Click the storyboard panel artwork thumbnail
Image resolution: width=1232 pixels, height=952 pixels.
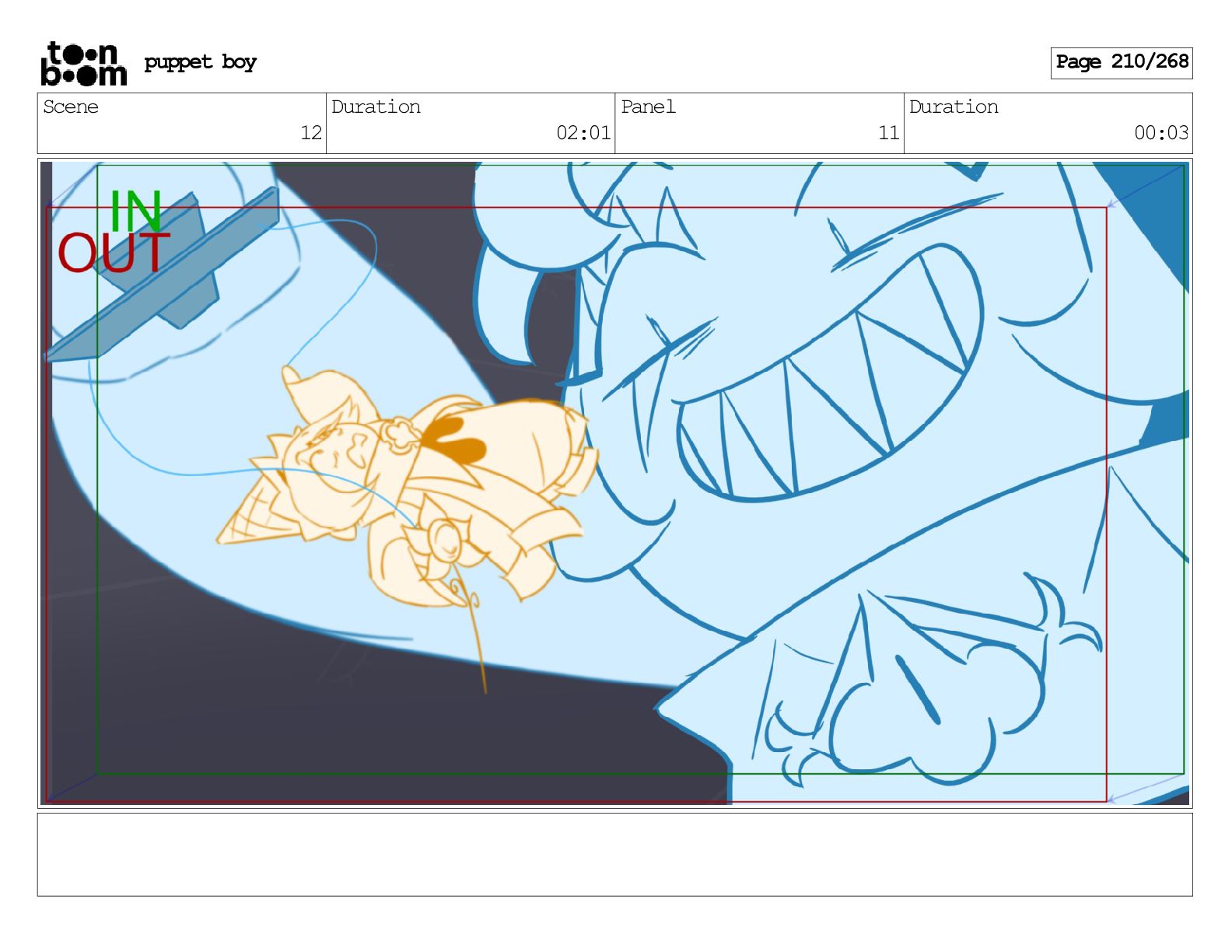[614, 483]
